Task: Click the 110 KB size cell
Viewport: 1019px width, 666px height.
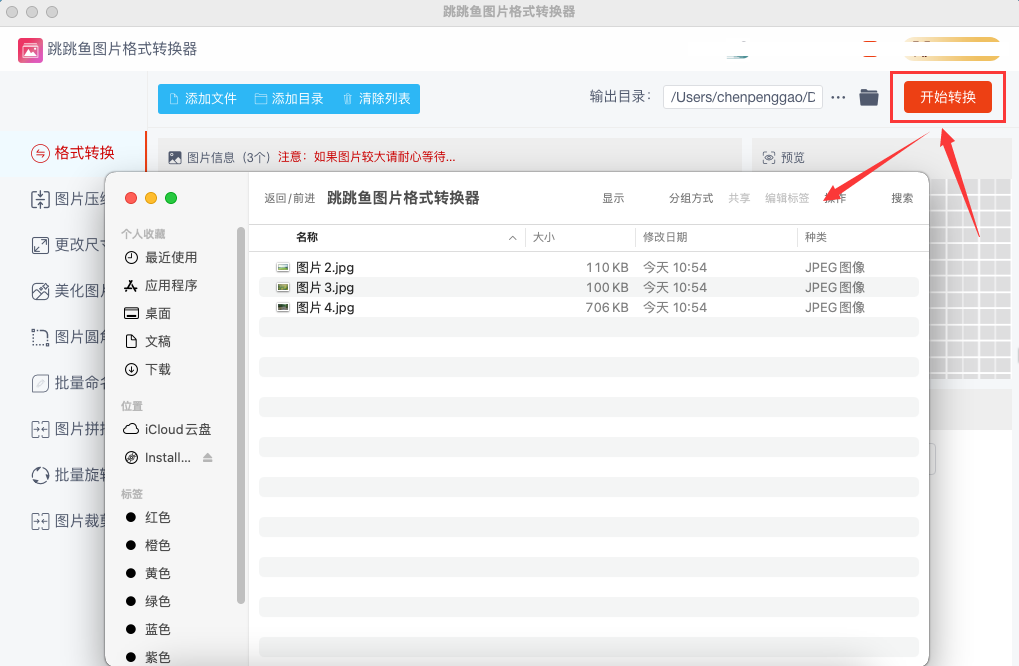Action: tap(607, 267)
